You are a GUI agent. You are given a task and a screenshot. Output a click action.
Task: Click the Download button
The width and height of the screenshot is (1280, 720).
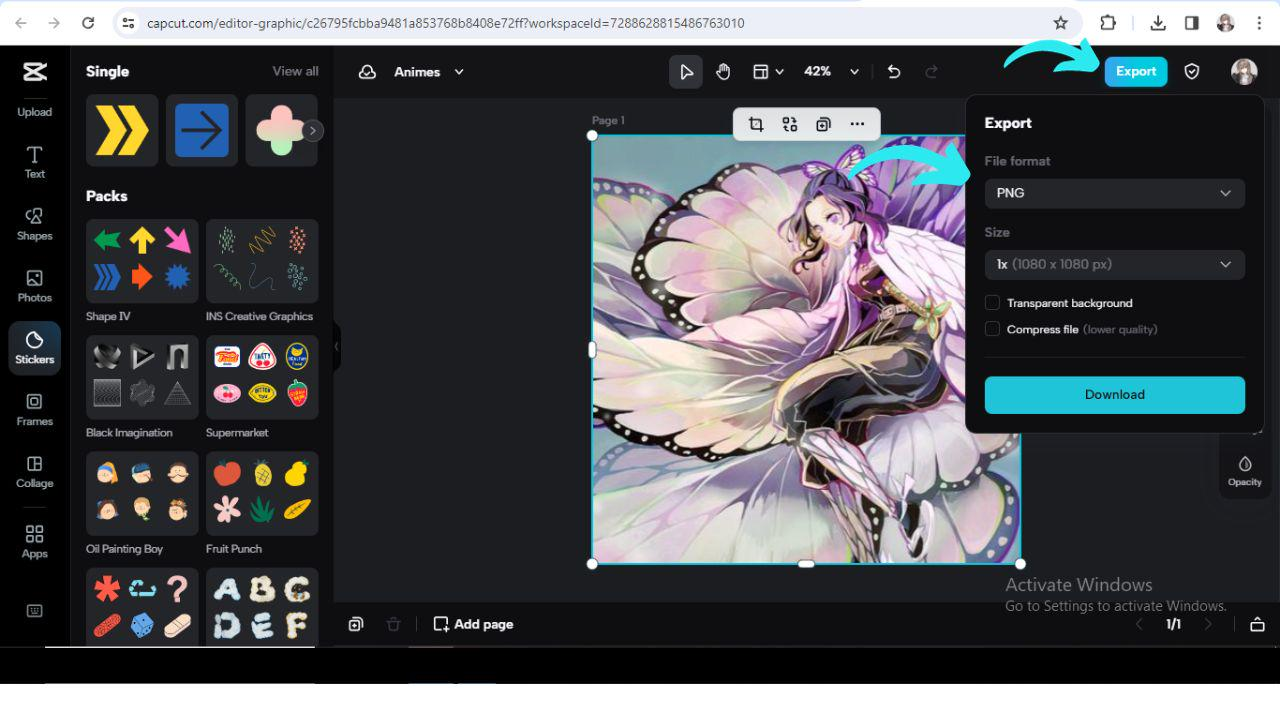[x=1115, y=395]
